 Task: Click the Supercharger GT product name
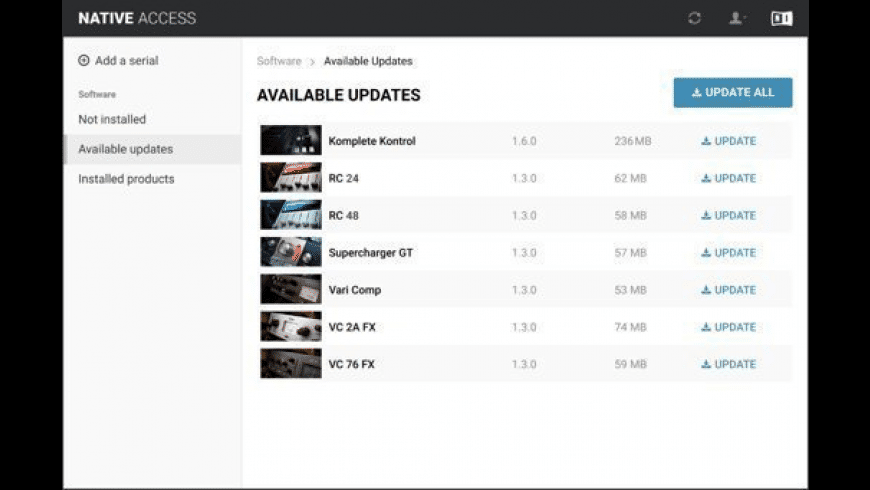tap(371, 252)
